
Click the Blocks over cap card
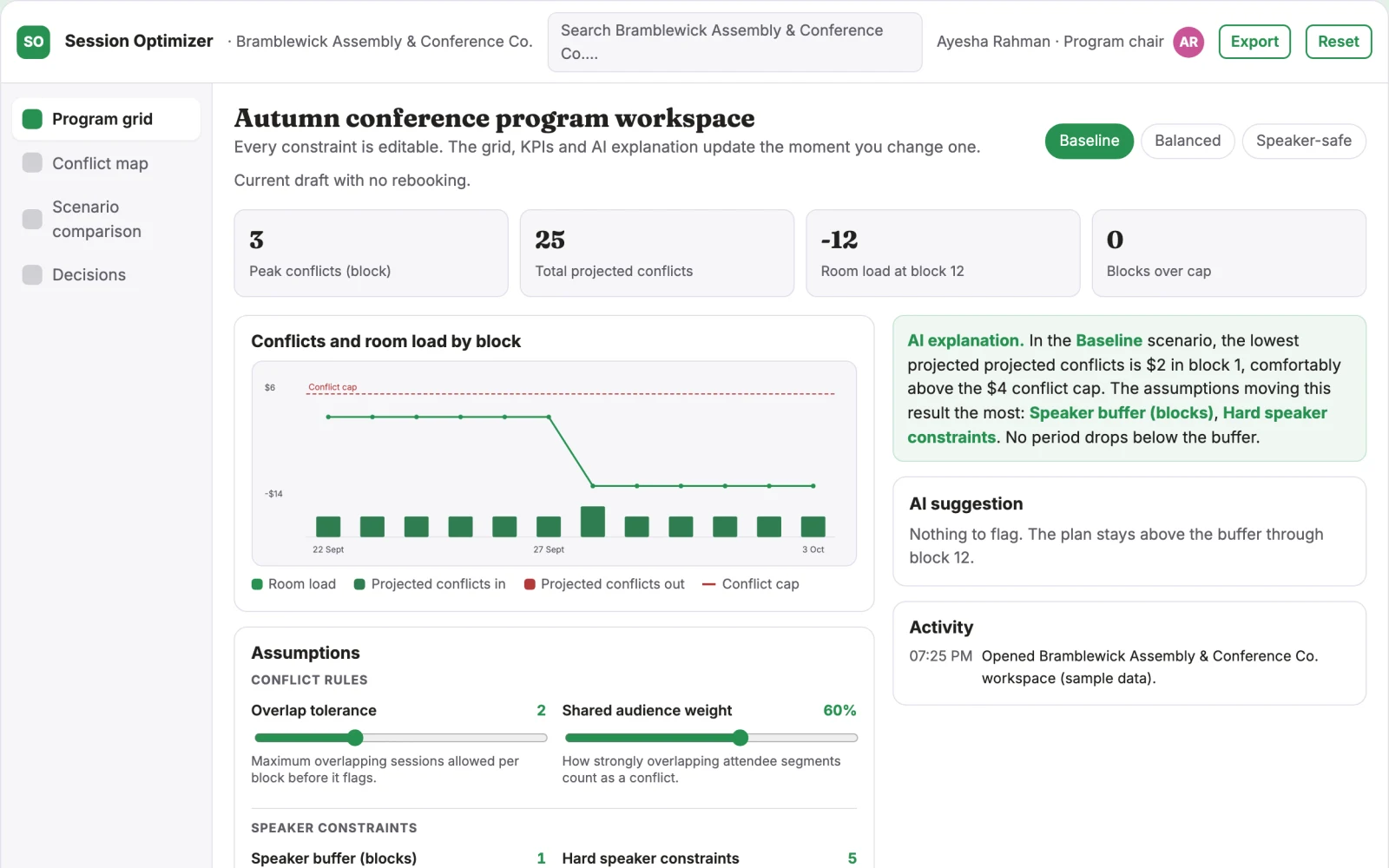pyautogui.click(x=1228, y=253)
